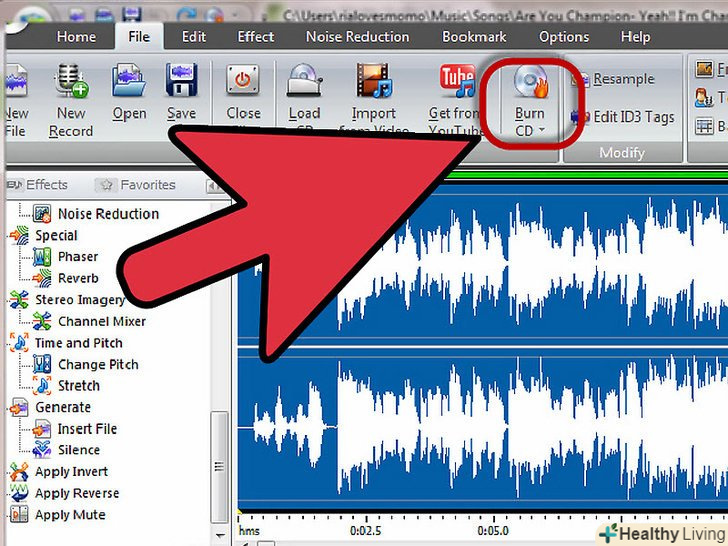Select the Stretch effect icon
This screenshot has width=728, height=546.
click(x=42, y=385)
